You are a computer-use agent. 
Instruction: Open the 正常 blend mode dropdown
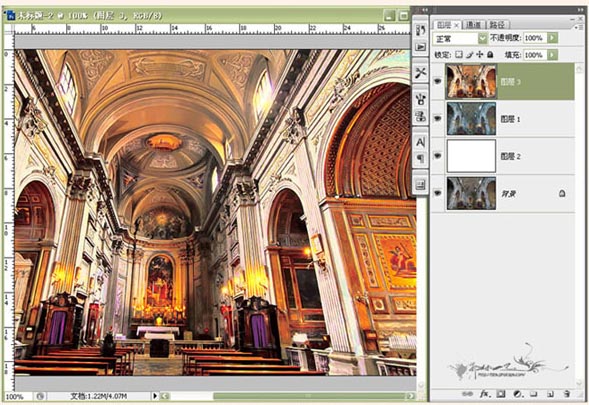point(482,38)
